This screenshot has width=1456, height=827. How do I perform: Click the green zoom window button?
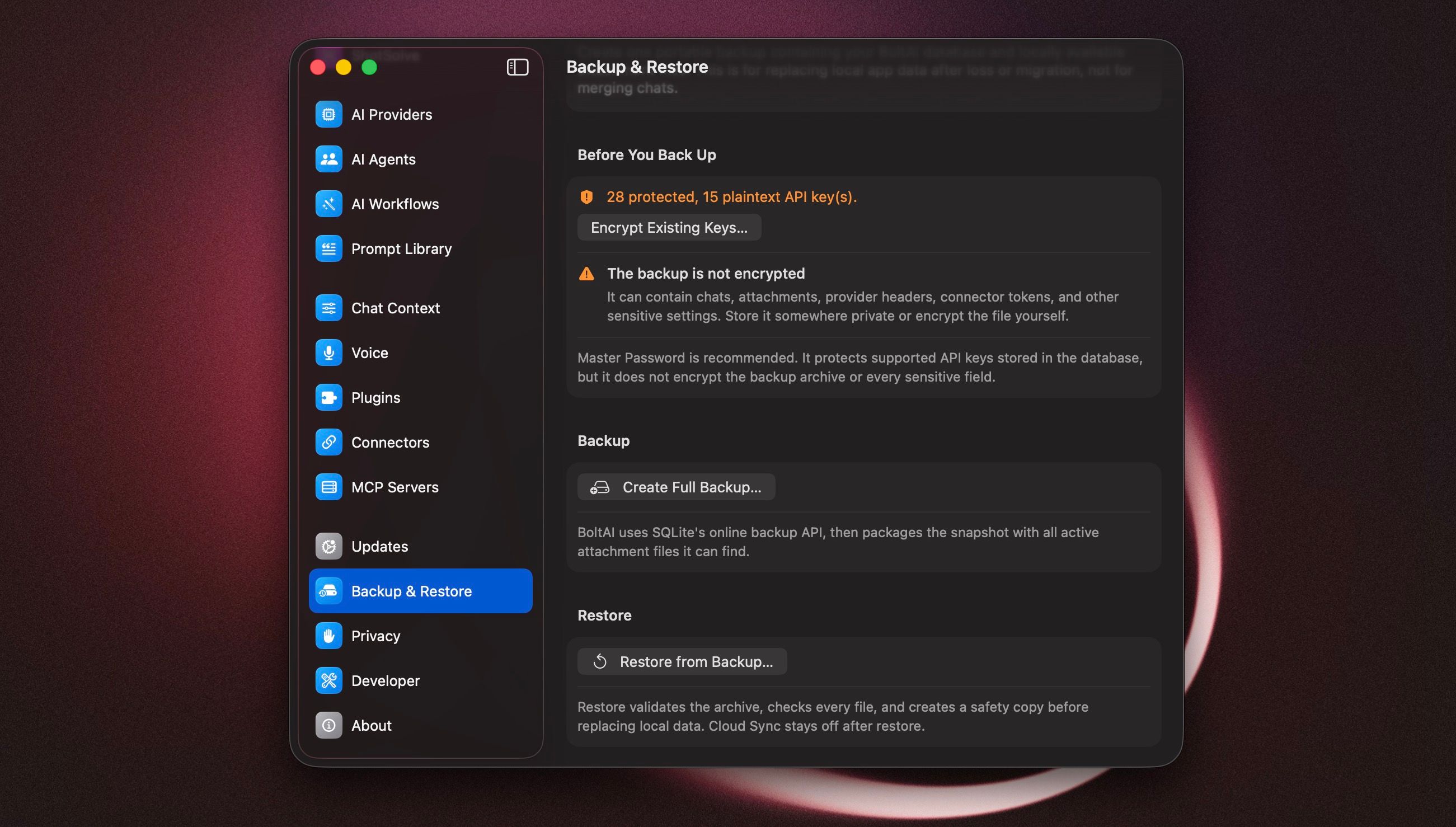369,67
